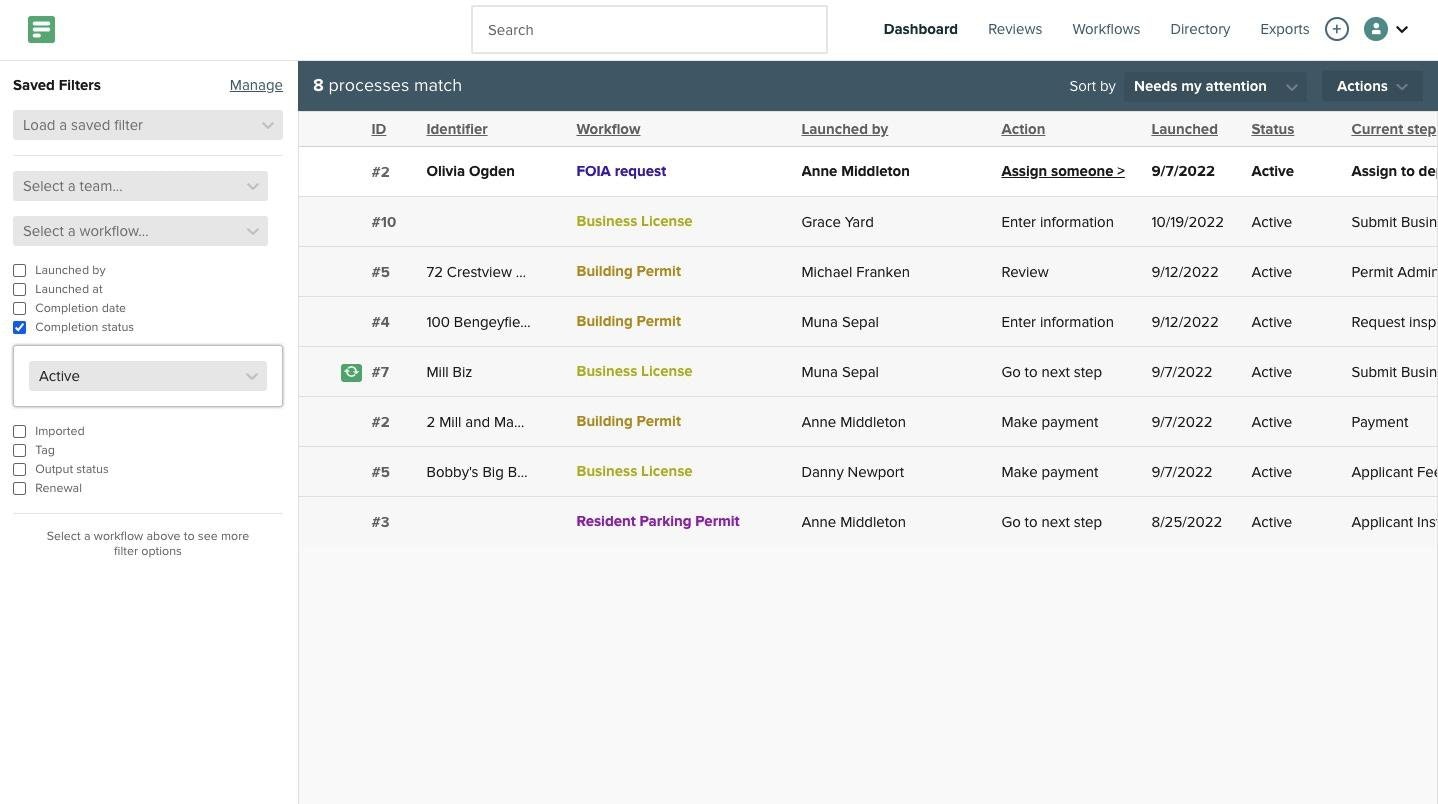Click the #7 process ID
The image size is (1438, 804).
click(380, 372)
